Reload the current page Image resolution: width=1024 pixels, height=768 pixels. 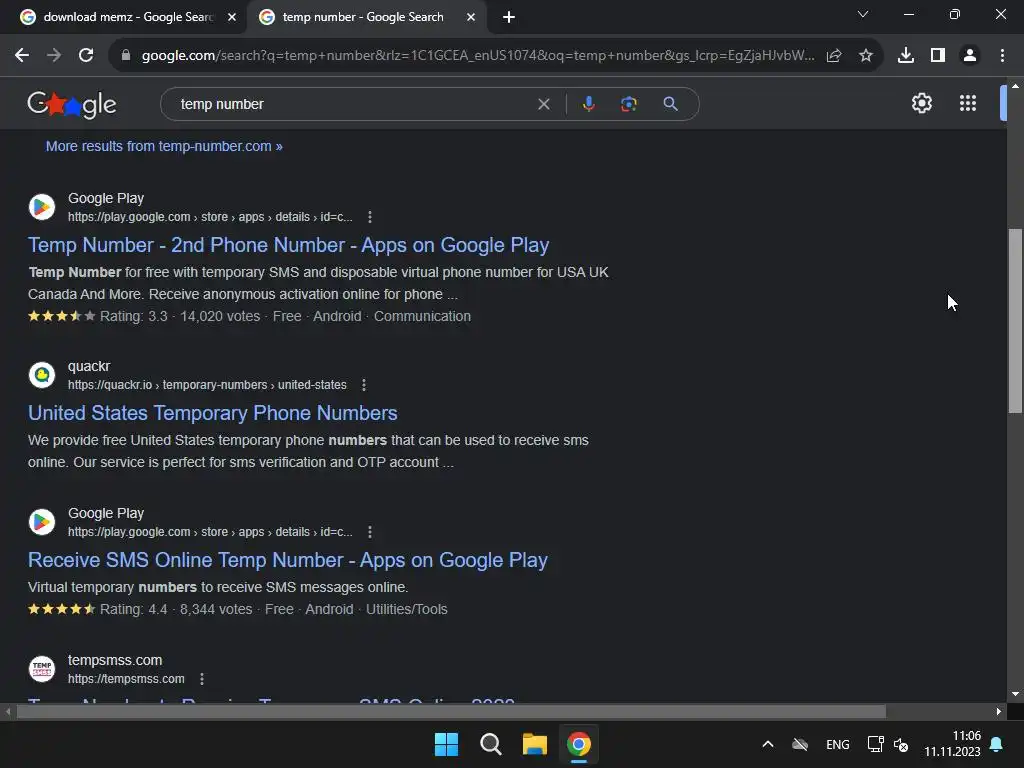click(86, 56)
